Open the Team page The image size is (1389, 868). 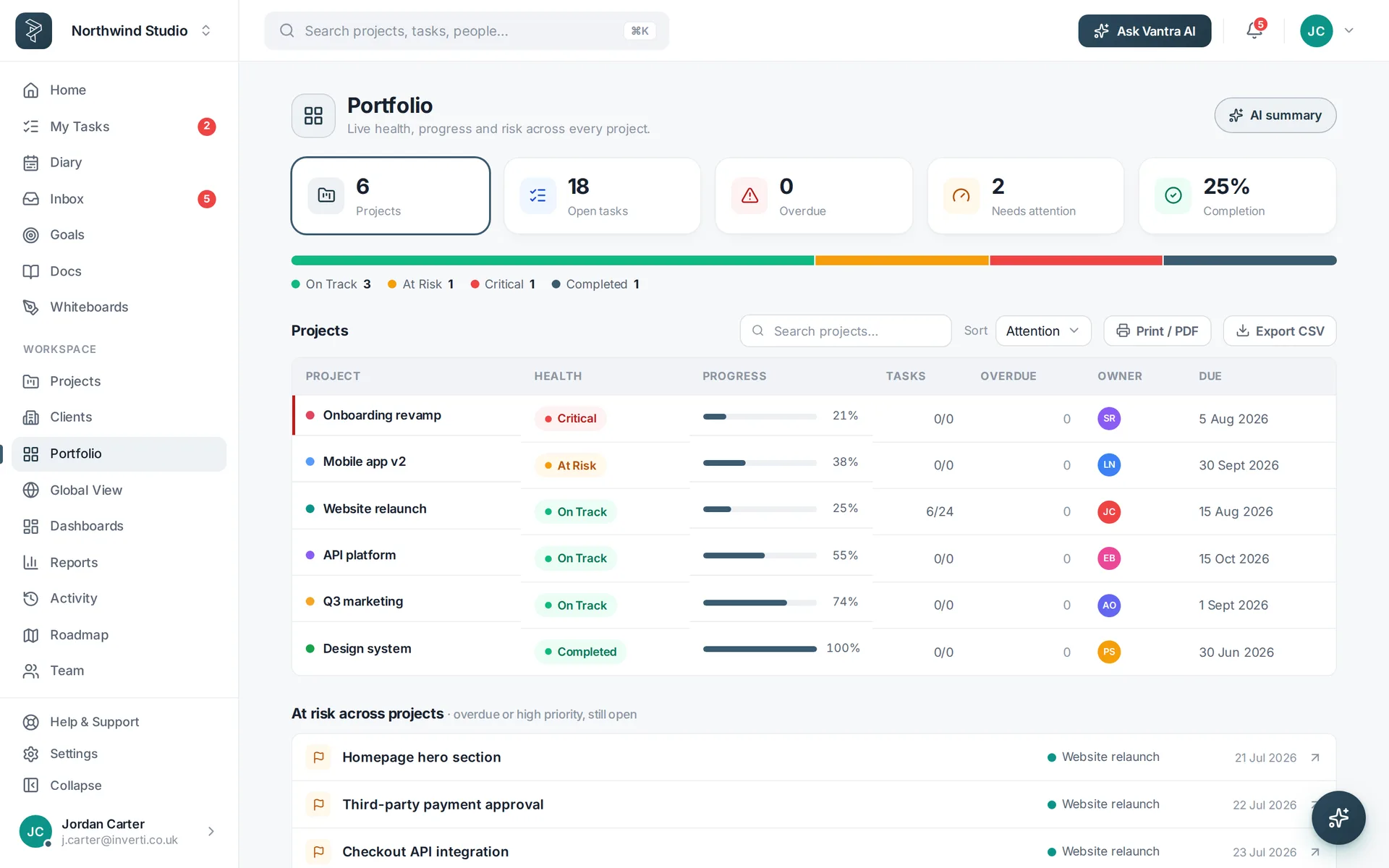point(119,671)
